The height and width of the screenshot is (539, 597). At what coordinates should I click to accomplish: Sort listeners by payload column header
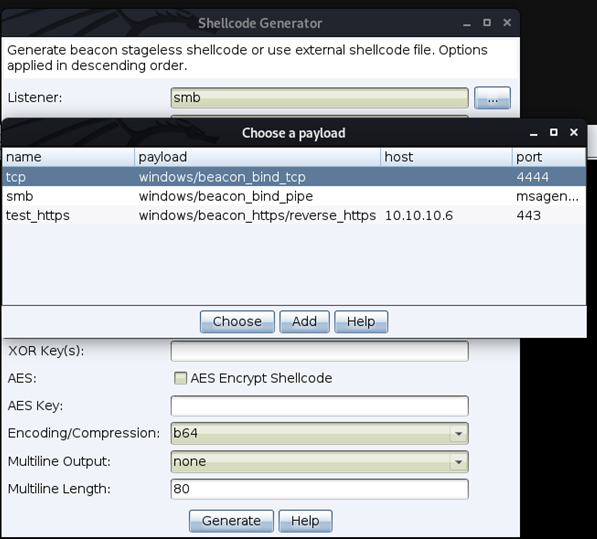[x=257, y=157]
